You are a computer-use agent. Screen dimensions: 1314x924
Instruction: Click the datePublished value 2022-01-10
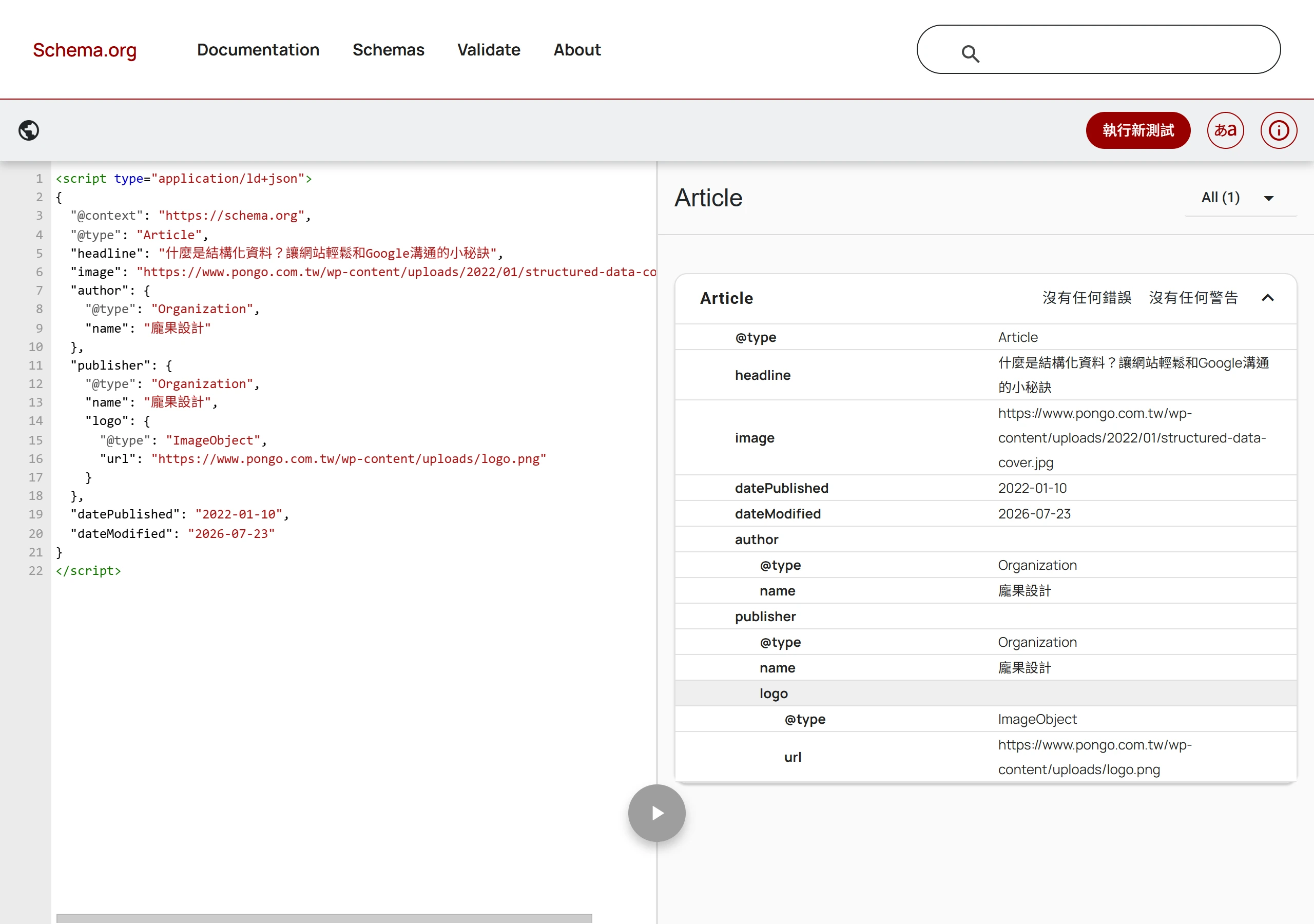[1032, 488]
